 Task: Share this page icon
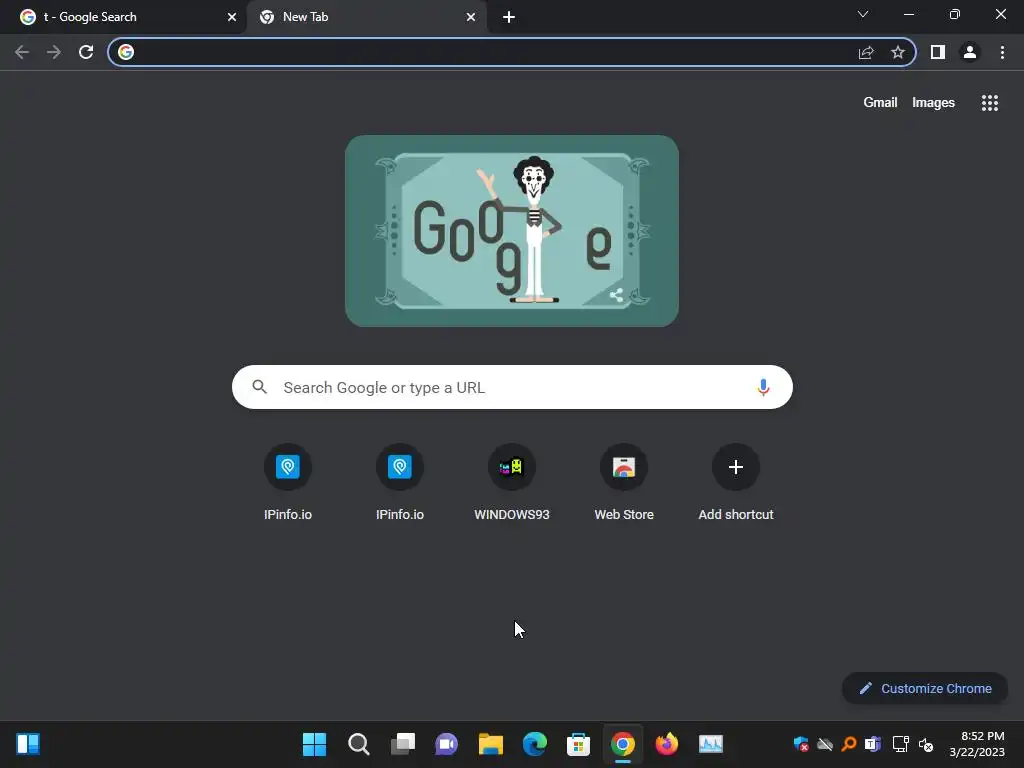pyautogui.click(x=866, y=52)
